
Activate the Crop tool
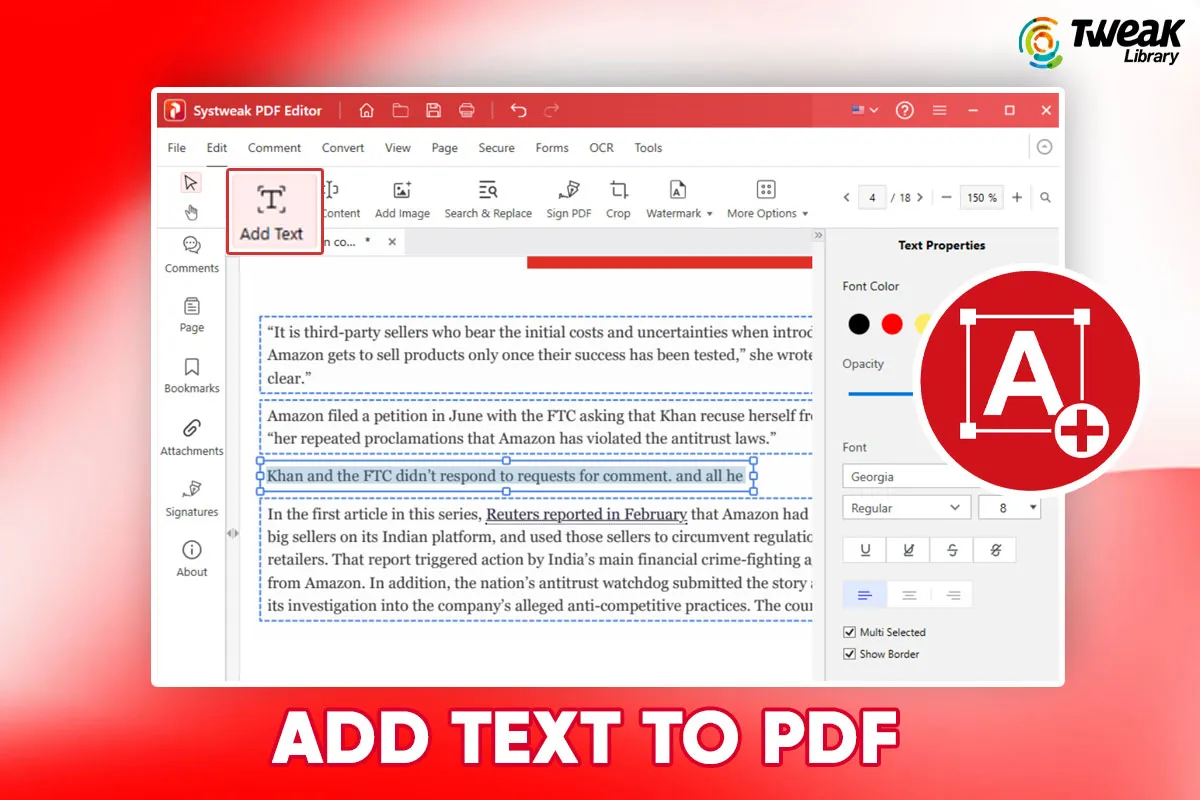pos(618,197)
